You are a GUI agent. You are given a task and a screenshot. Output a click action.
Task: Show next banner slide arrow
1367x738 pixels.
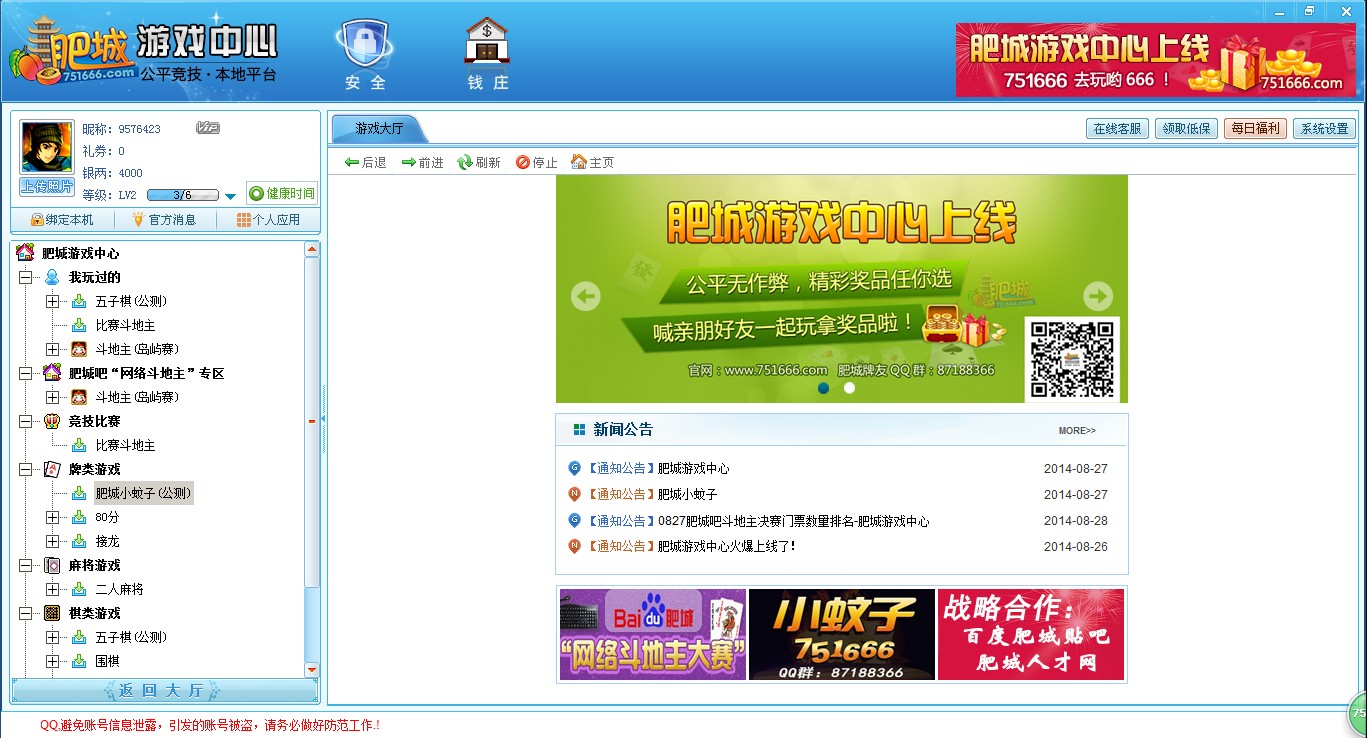tap(1098, 296)
